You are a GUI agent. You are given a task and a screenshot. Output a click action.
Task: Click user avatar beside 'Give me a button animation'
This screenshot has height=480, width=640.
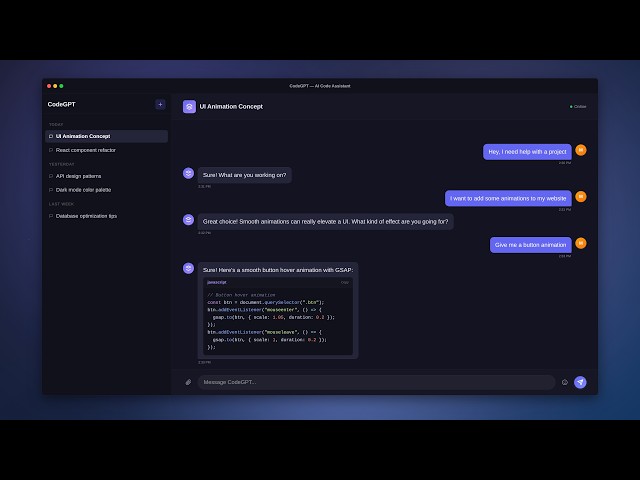click(x=581, y=243)
